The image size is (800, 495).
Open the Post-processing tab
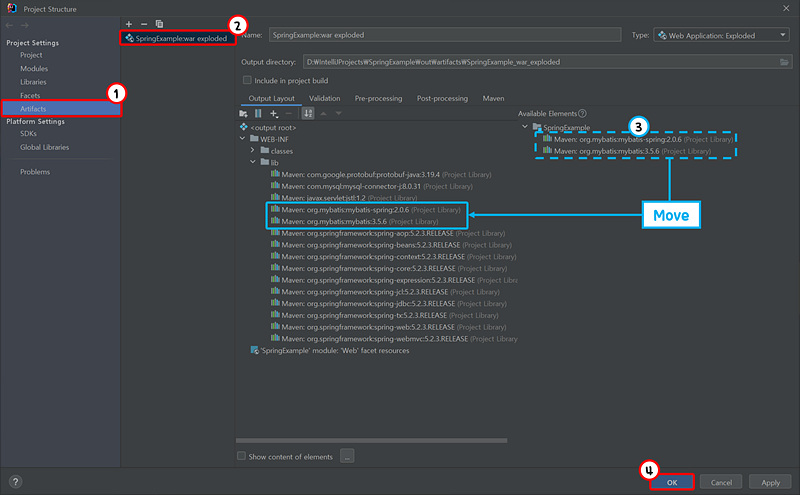click(442, 98)
